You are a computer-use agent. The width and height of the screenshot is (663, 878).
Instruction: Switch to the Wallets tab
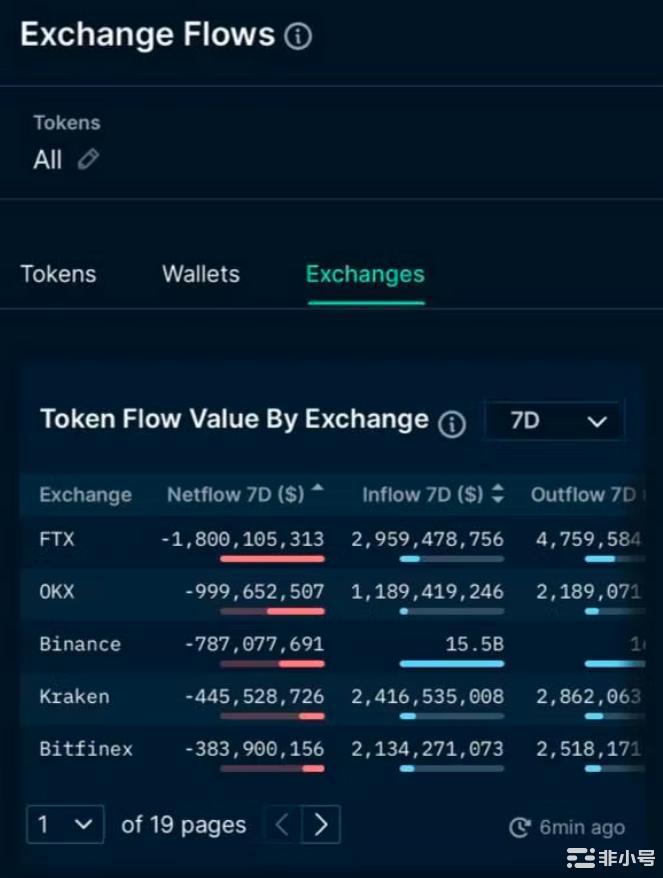(x=199, y=273)
